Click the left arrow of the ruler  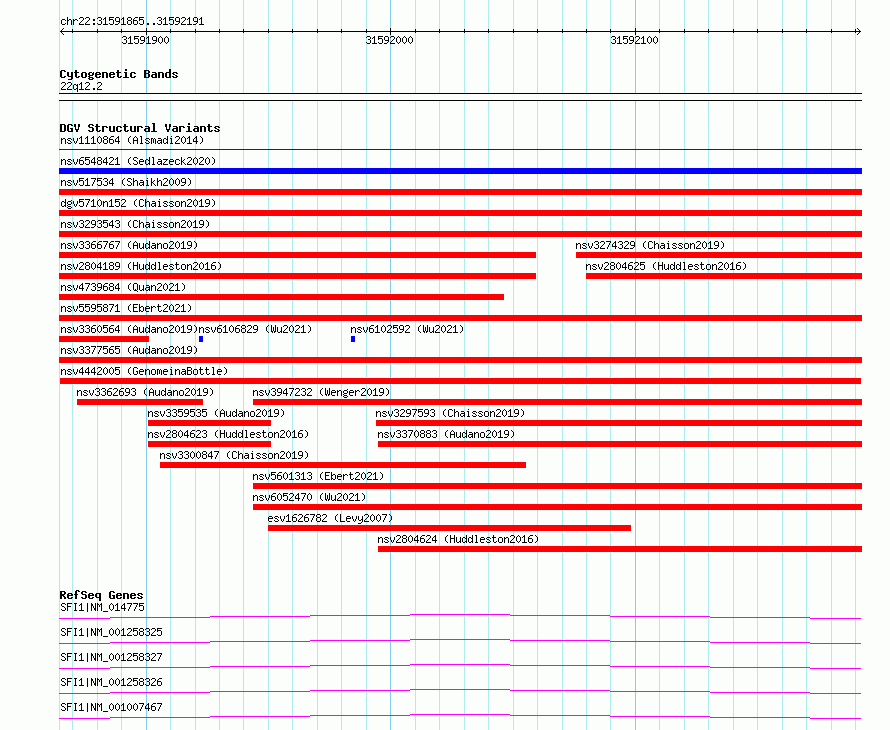(62, 32)
